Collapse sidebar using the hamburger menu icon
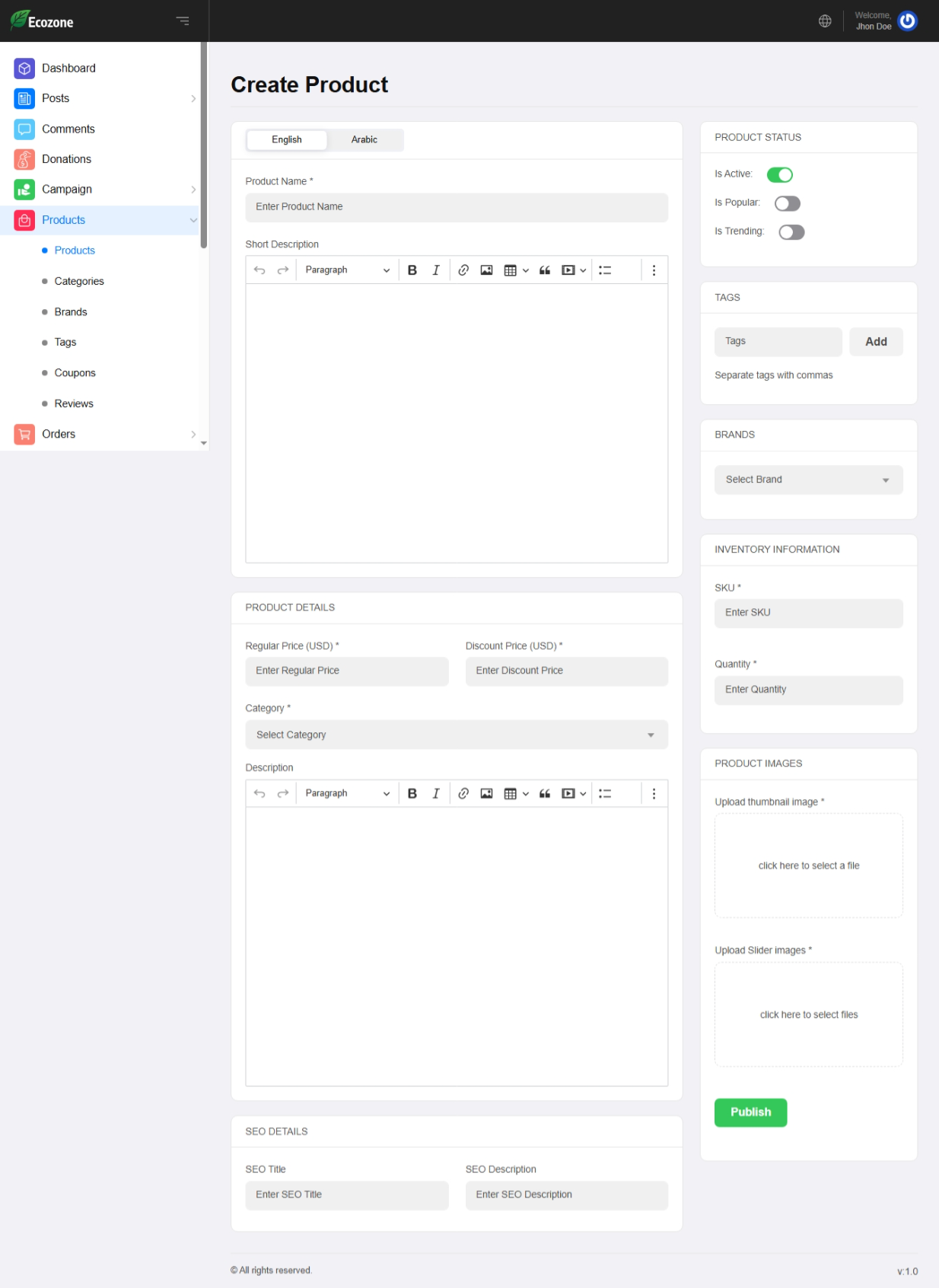Screen dimensions: 939x1288 click(183, 21)
